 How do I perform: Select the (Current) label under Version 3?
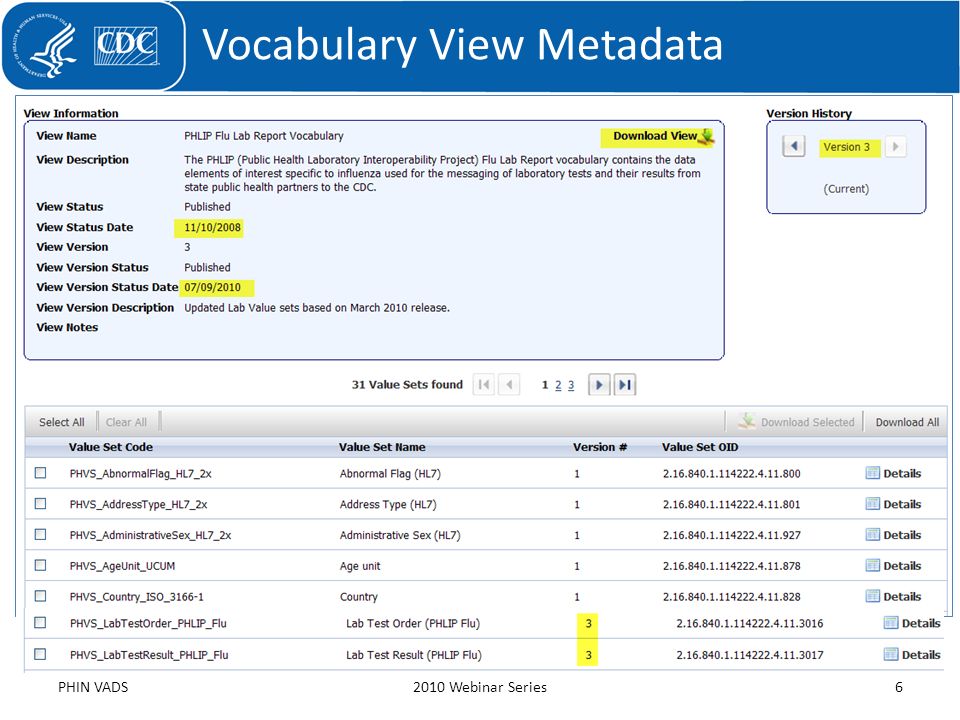tap(846, 189)
